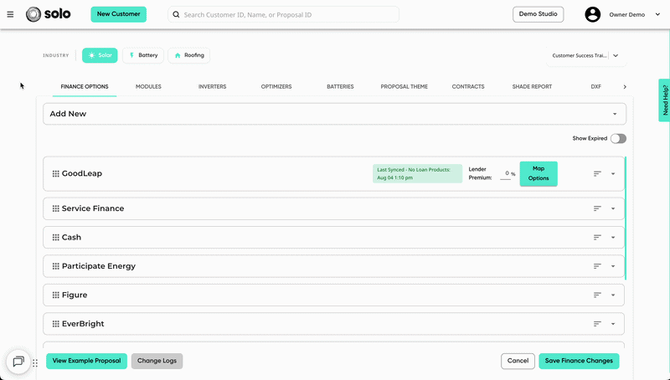Image resolution: width=670 pixels, height=380 pixels.
Task: Click the Service Finance lender name
Action: coord(93,209)
